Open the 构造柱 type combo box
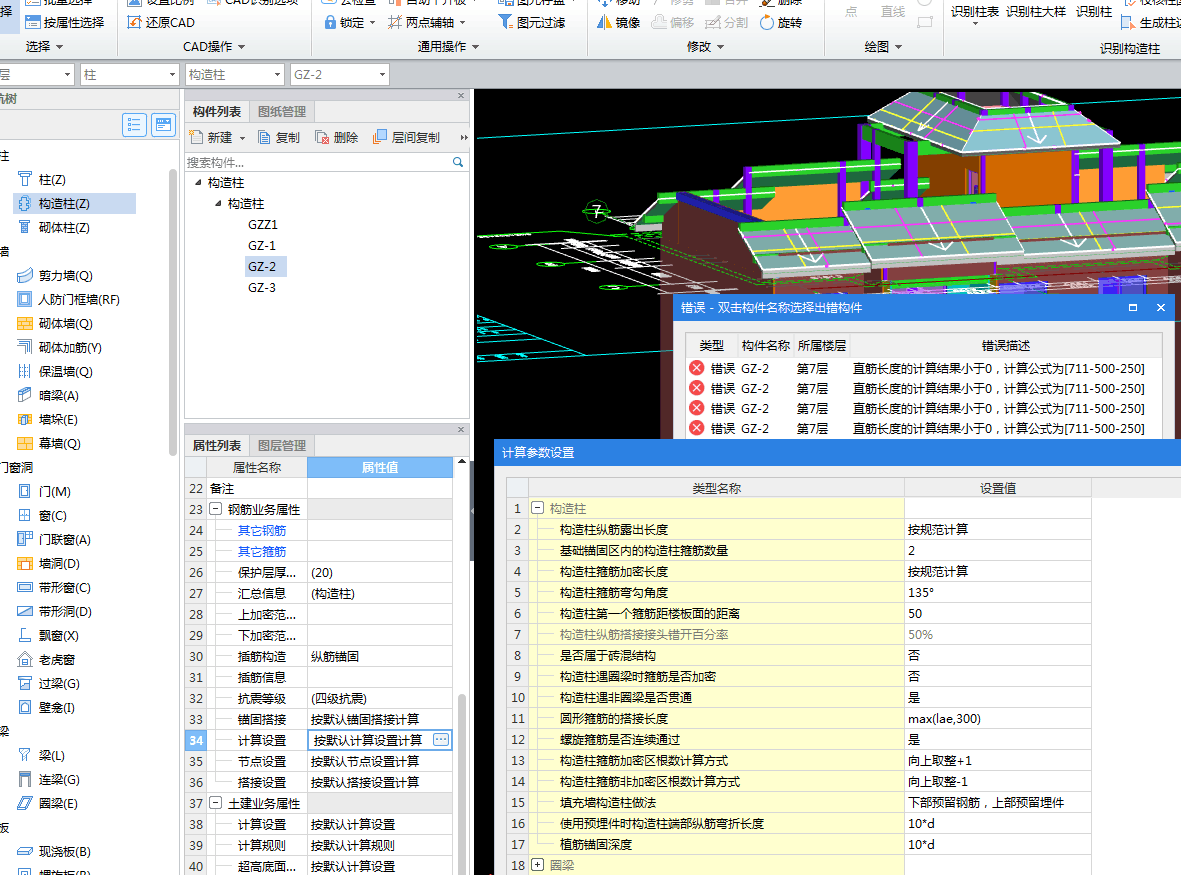Image resolution: width=1181 pixels, height=875 pixels. pyautogui.click(x=233, y=75)
